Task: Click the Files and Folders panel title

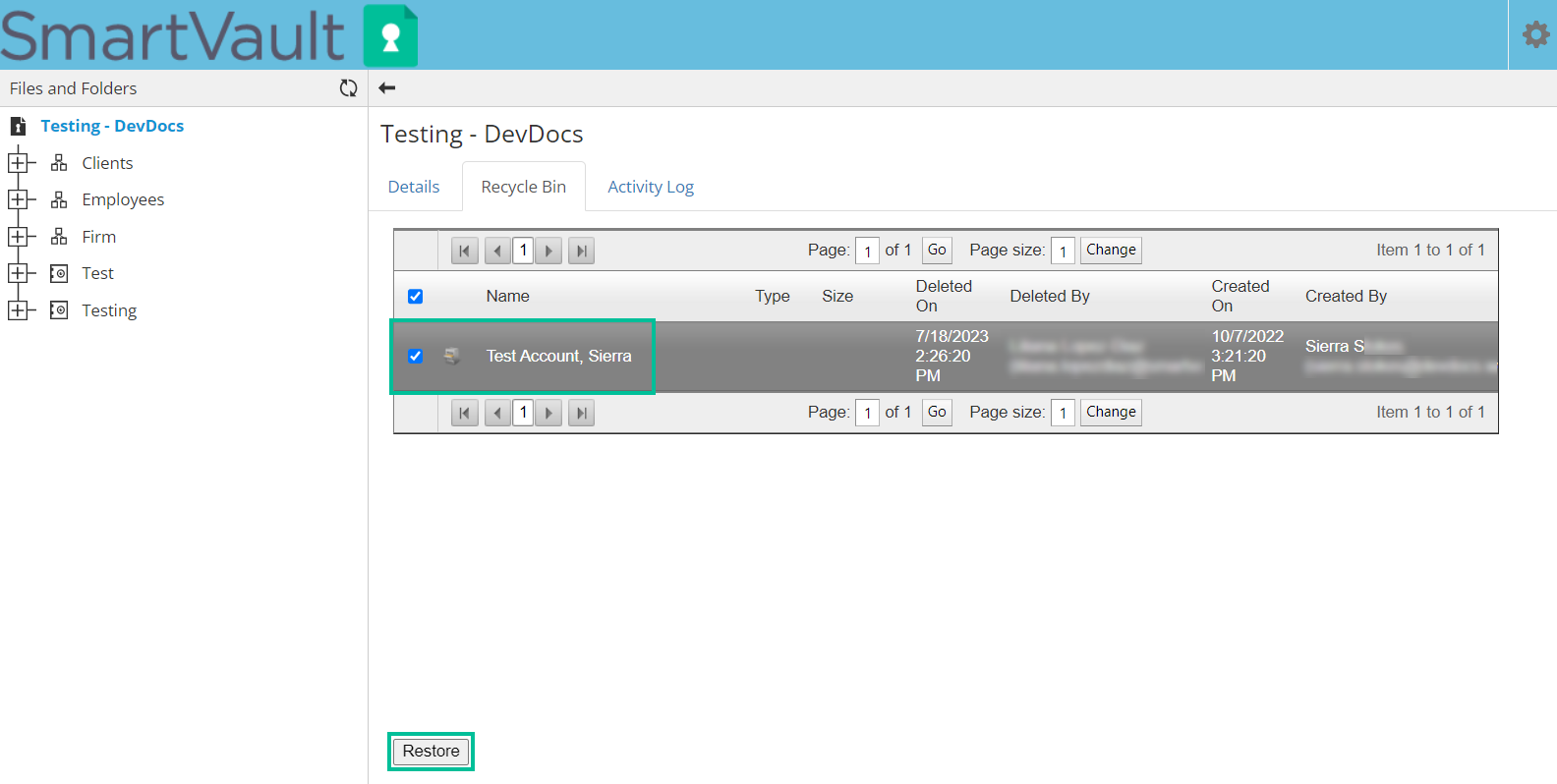Action: click(x=73, y=88)
